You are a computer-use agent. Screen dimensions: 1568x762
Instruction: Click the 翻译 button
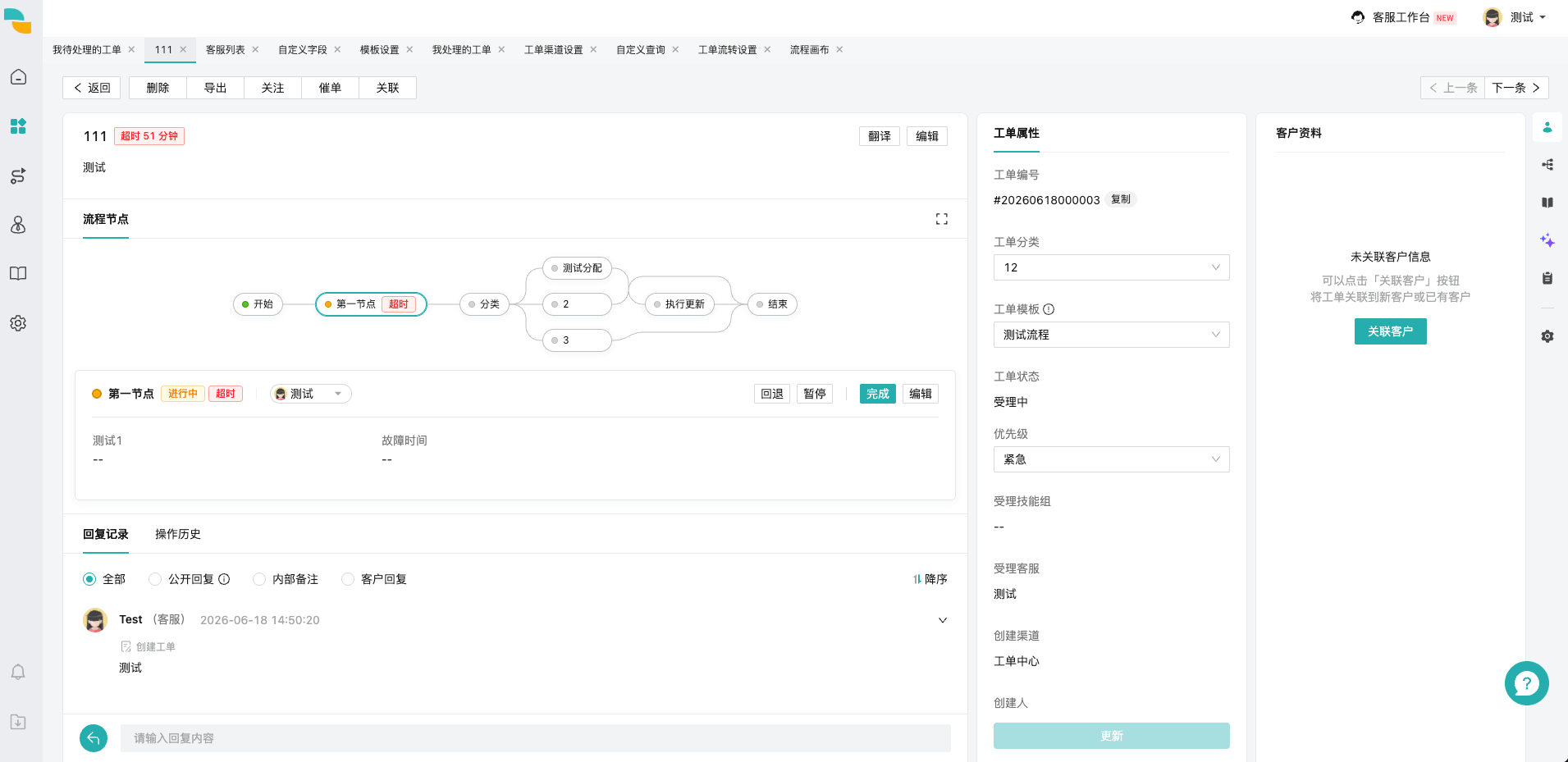(x=880, y=136)
